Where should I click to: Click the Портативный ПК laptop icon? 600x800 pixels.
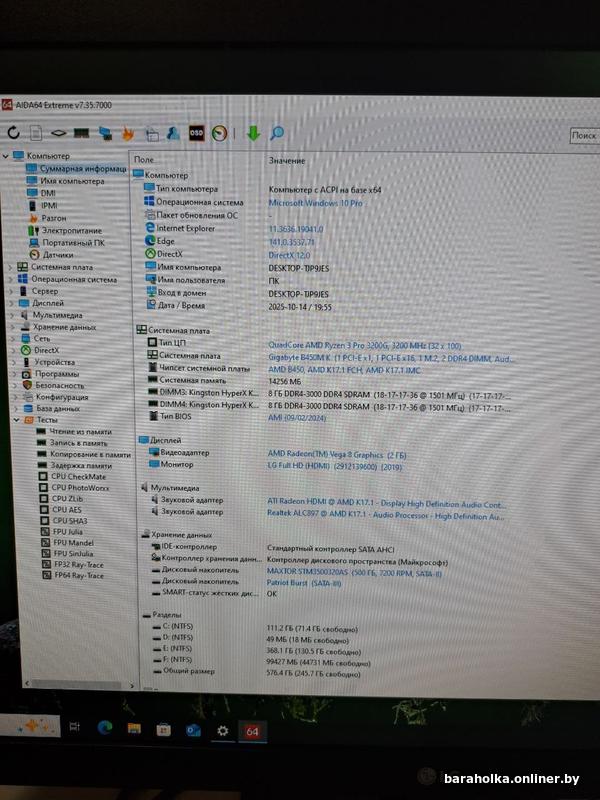tap(34, 243)
